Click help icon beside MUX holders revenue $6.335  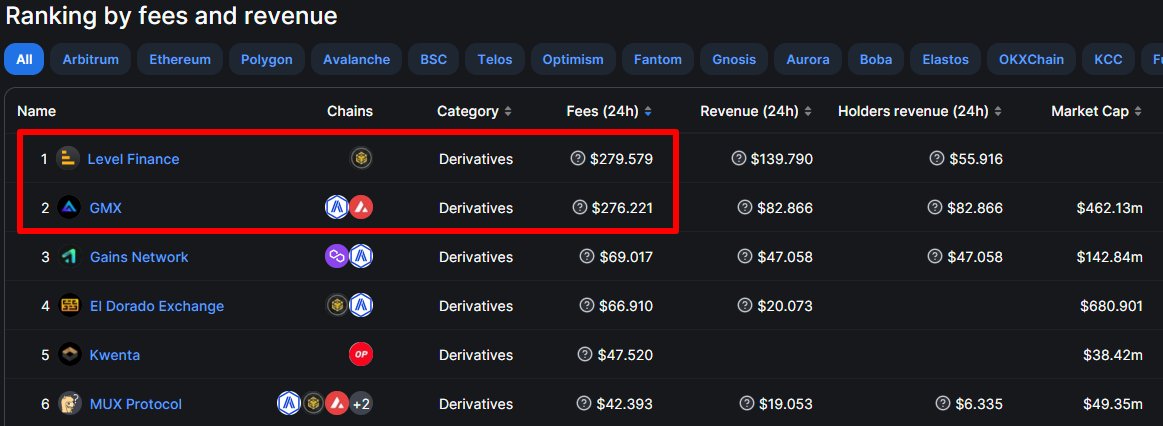tap(942, 403)
